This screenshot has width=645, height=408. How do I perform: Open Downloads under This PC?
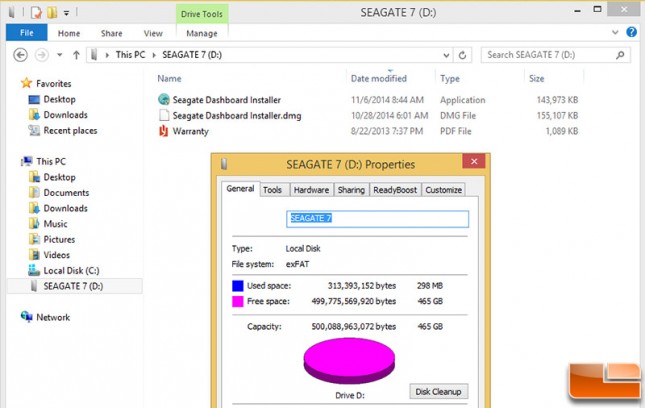65,208
